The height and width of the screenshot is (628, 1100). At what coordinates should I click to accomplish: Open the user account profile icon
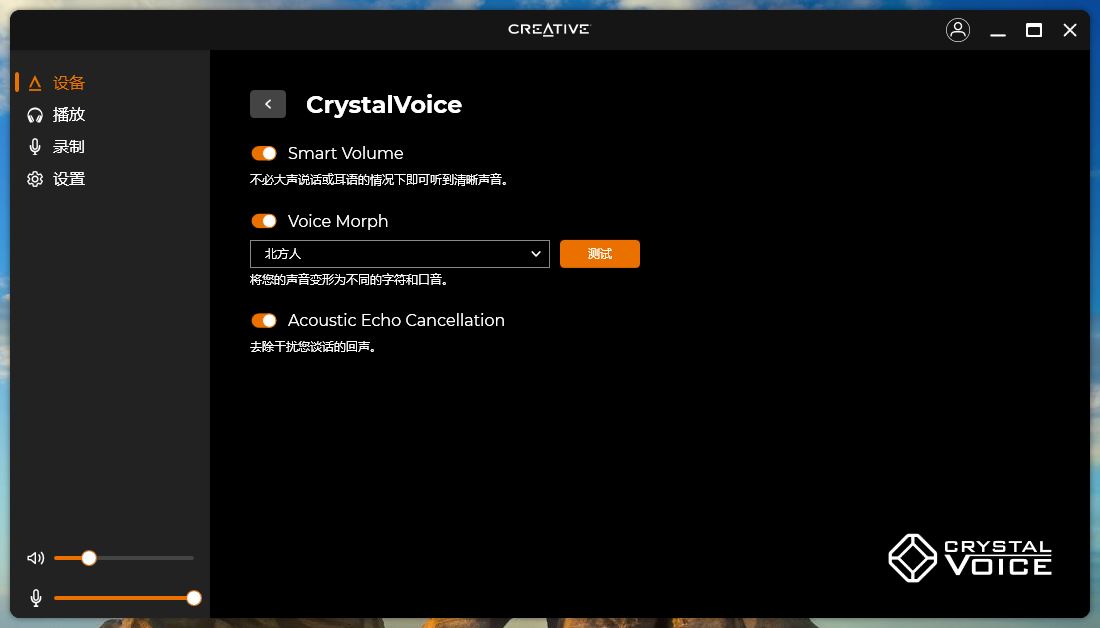[958, 30]
